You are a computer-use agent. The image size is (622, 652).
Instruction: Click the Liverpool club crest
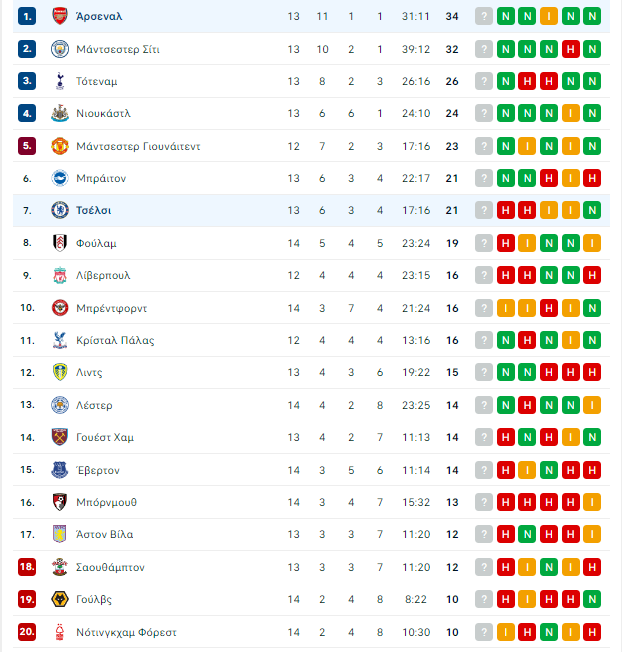coord(60,275)
